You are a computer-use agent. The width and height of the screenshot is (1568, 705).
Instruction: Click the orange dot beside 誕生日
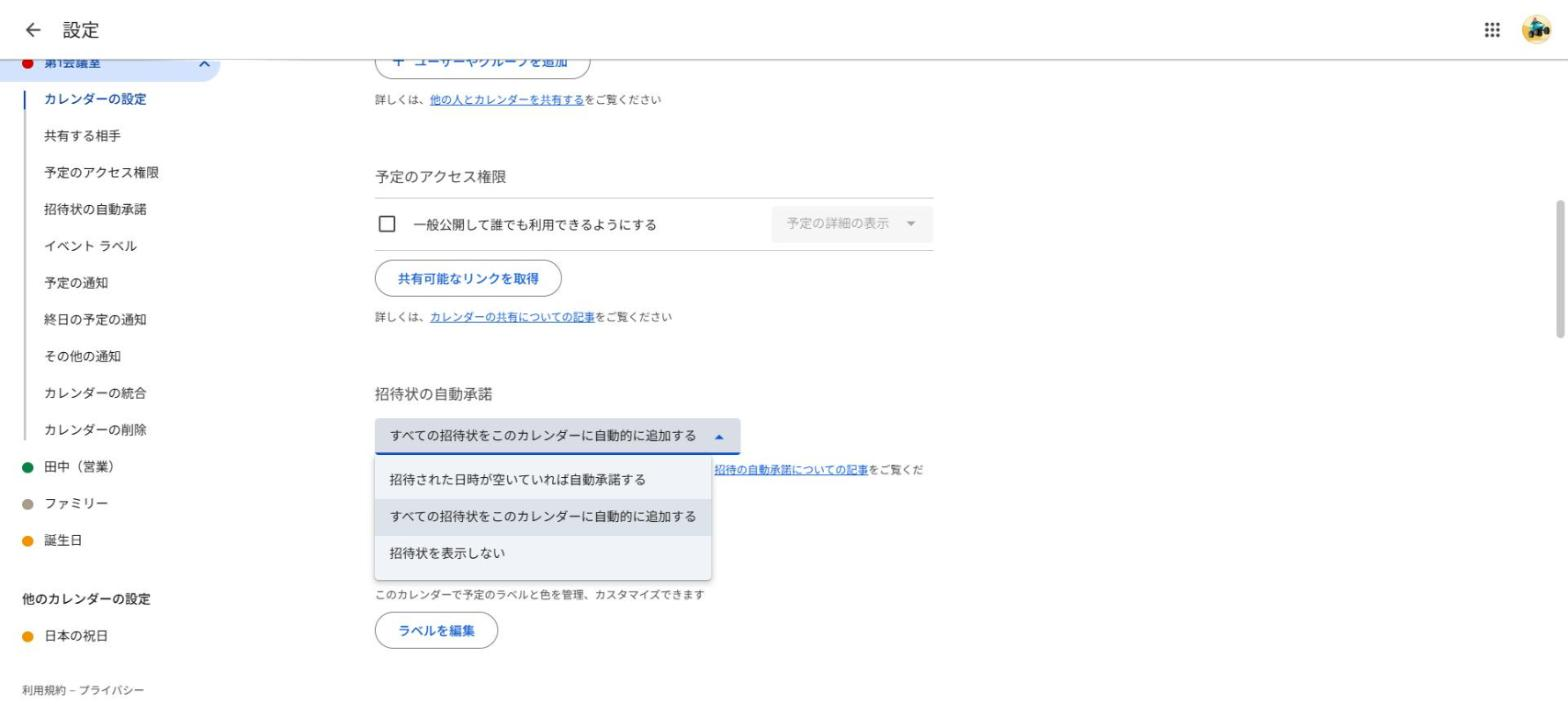[x=28, y=541]
